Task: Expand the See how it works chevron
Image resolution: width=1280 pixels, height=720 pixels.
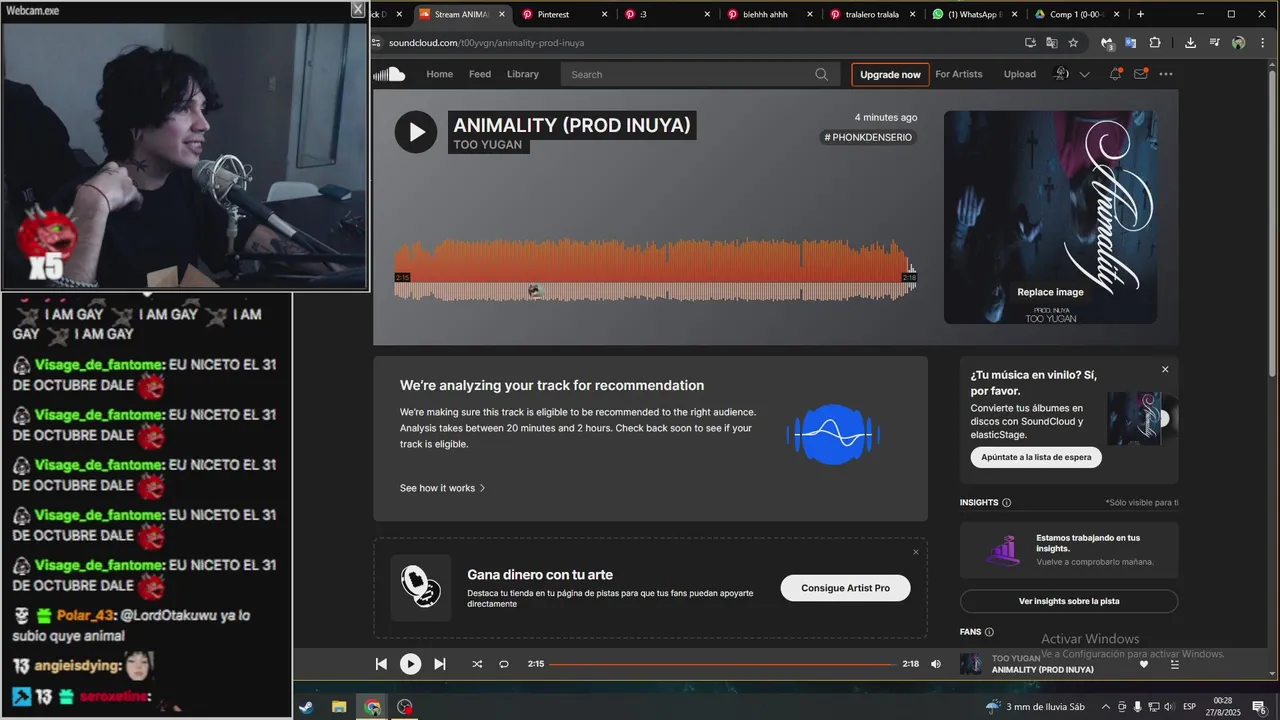Action: (482, 488)
